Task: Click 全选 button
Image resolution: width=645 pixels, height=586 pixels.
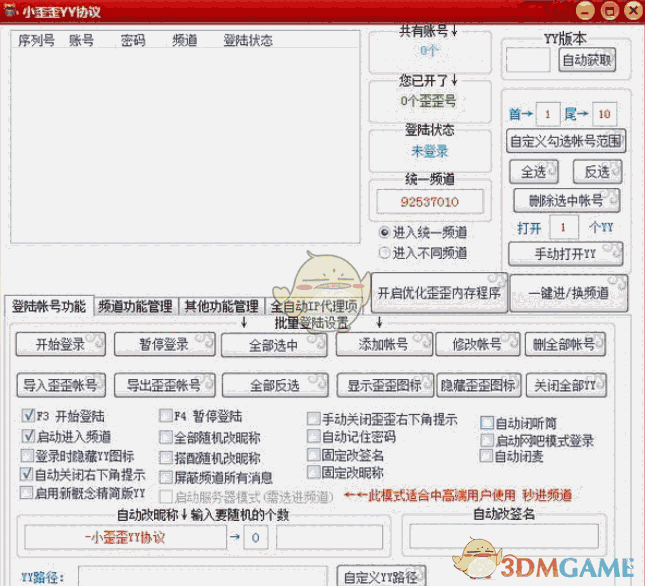Action: point(534,171)
